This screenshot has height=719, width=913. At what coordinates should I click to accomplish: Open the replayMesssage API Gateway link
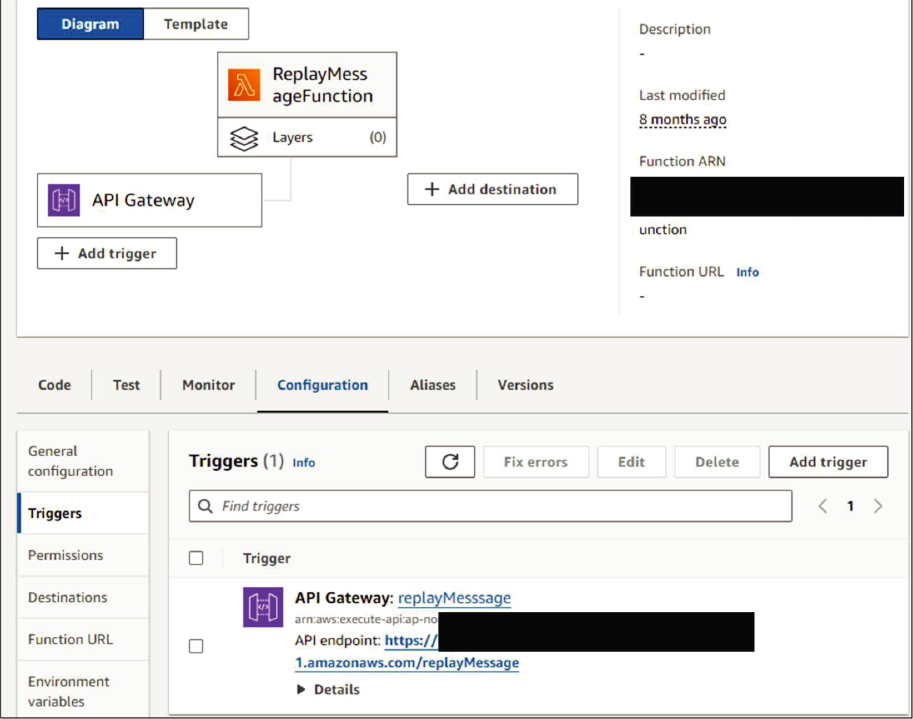454,598
